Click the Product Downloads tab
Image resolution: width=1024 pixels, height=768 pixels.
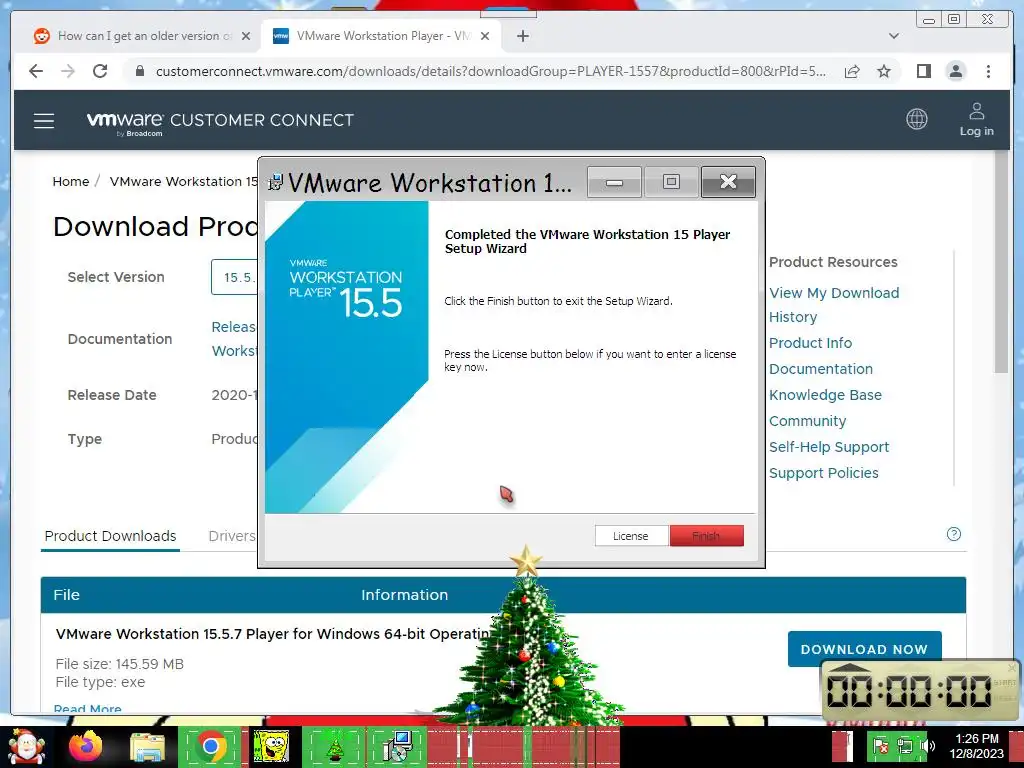[x=110, y=536]
